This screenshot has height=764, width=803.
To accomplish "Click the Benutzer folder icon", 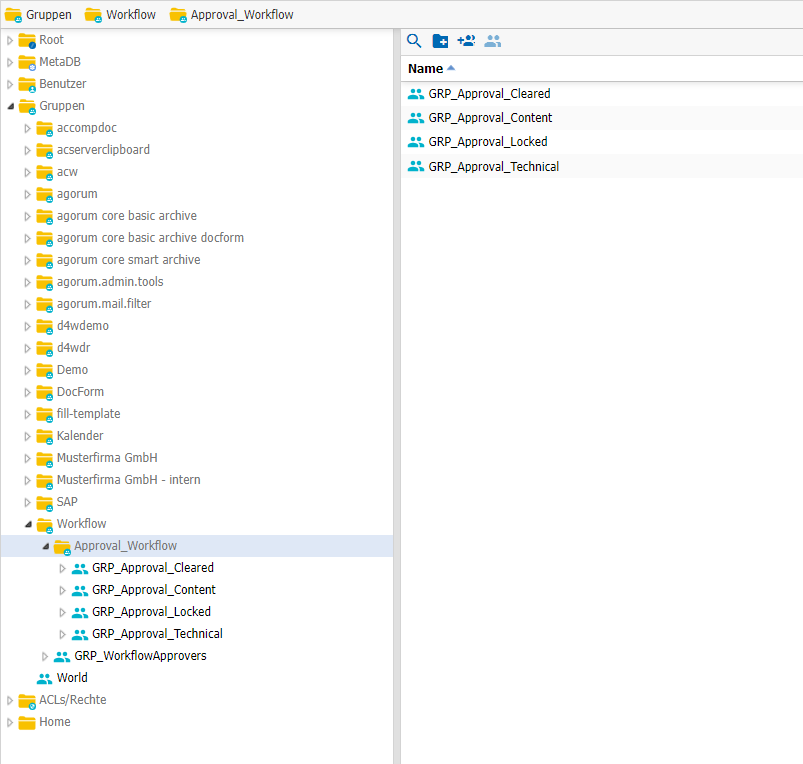I will coord(27,84).
